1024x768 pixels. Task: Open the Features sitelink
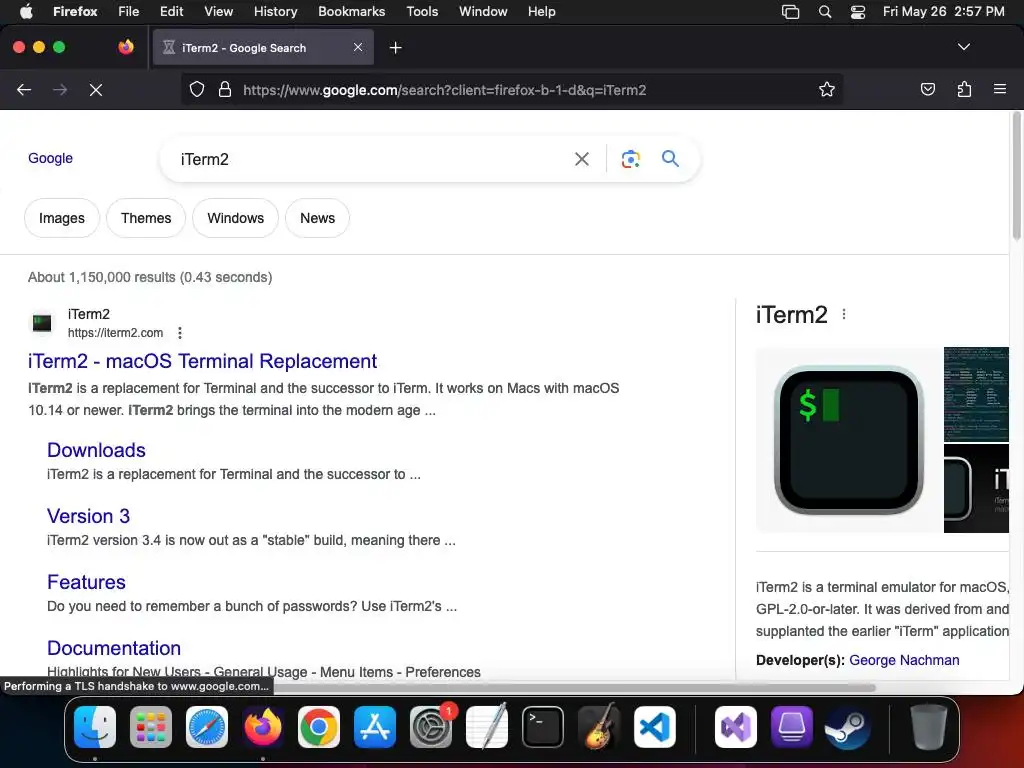click(x=86, y=582)
